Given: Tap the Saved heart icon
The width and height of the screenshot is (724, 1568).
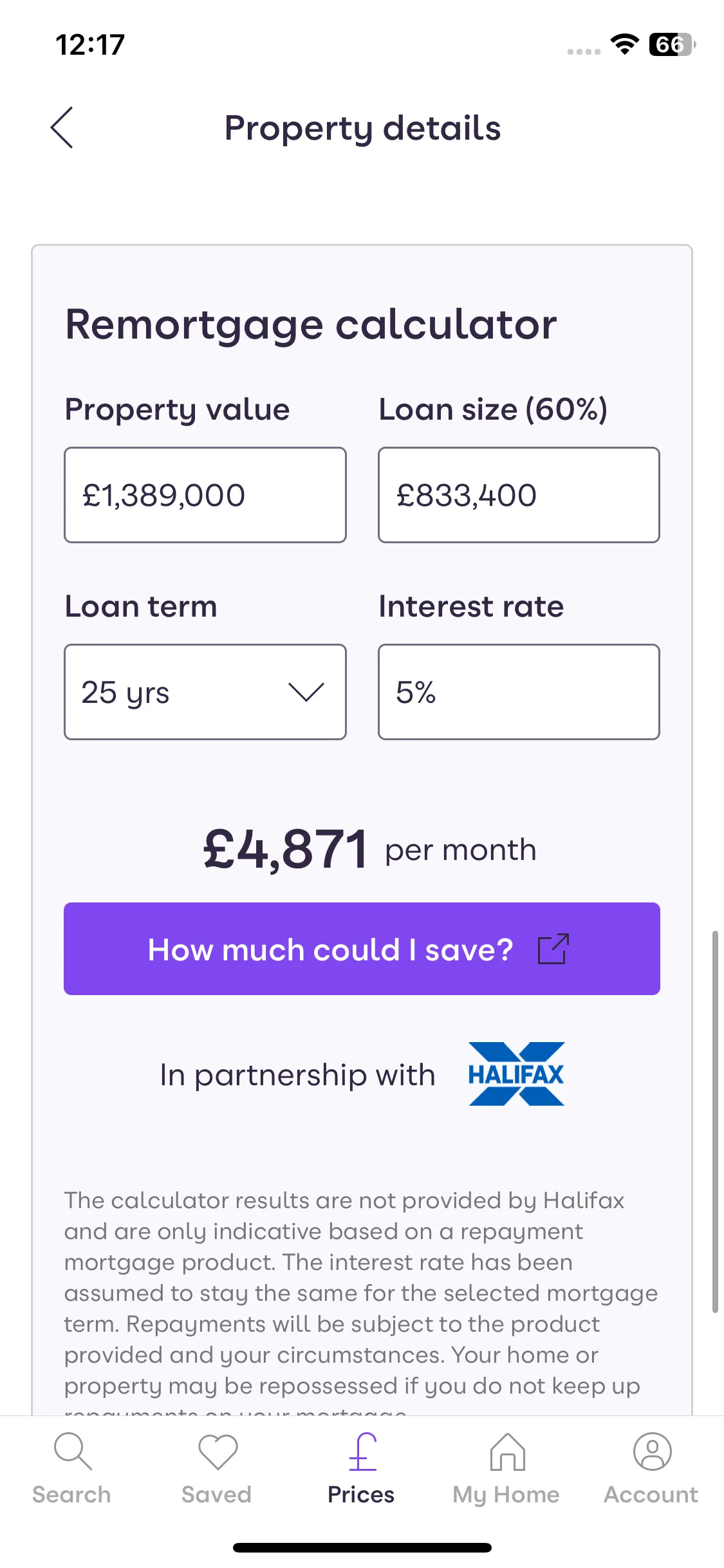Looking at the screenshot, I should click(x=218, y=1452).
